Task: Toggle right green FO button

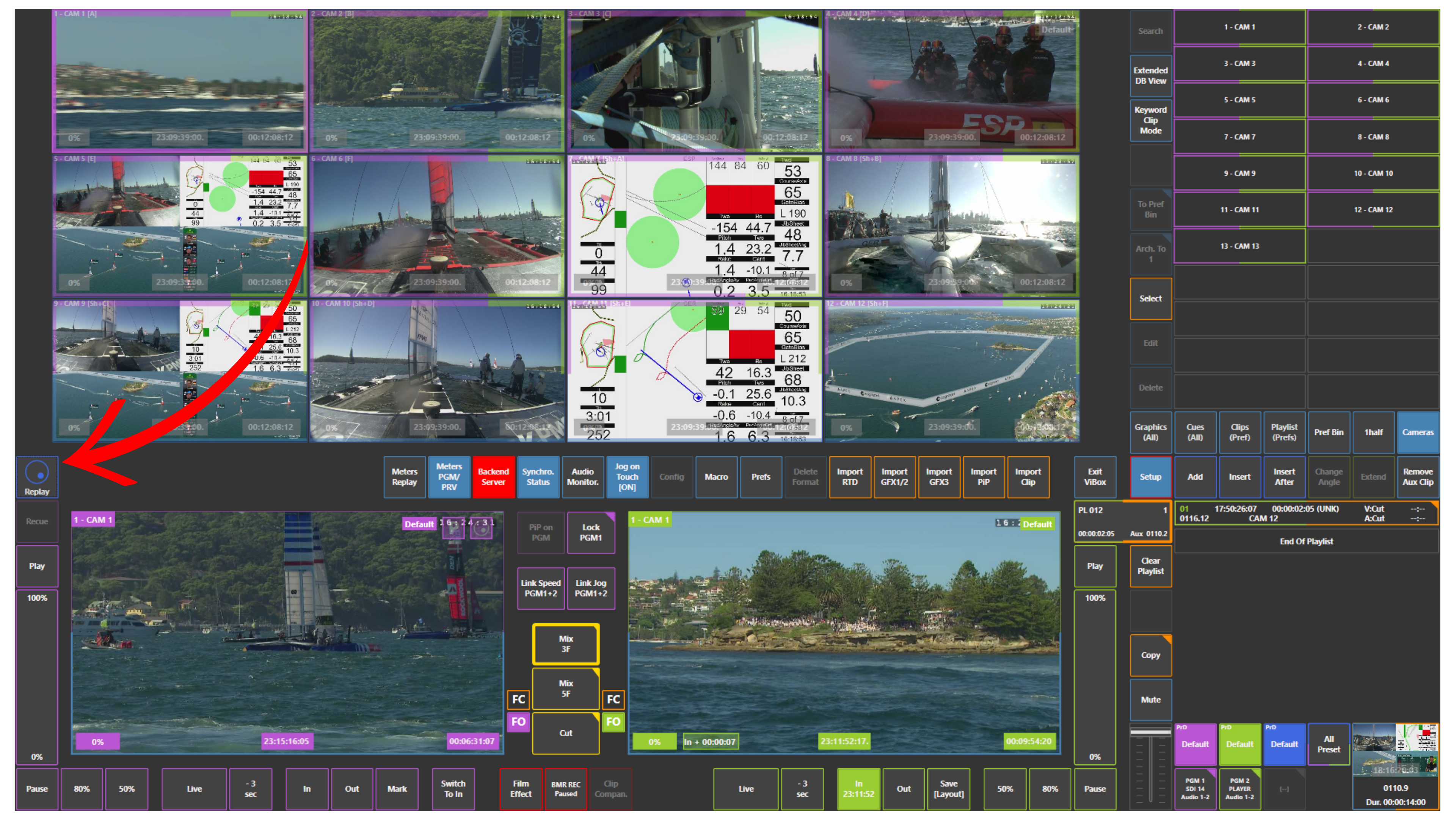Action: (613, 722)
